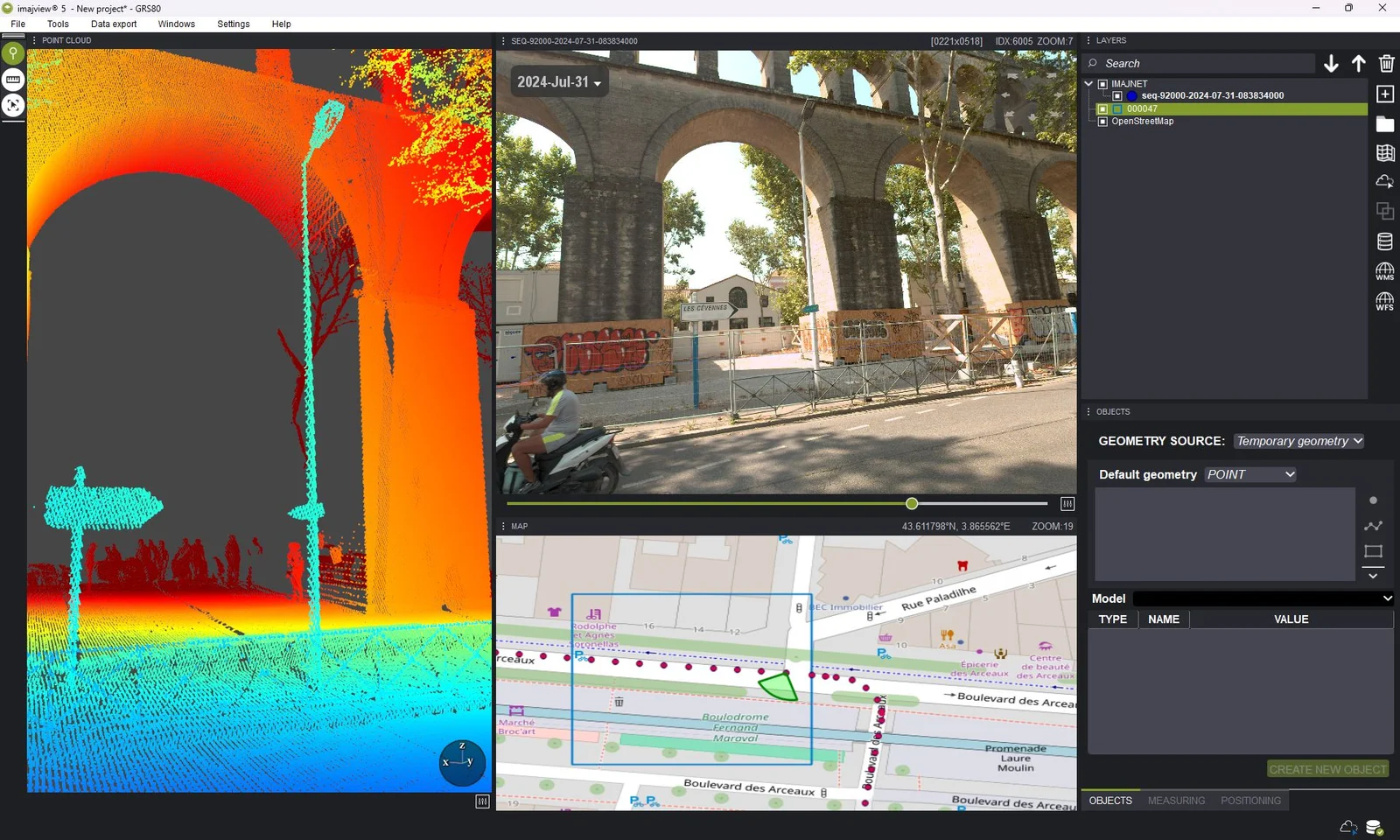Open the Settings menu
1400x840 pixels.
234,24
